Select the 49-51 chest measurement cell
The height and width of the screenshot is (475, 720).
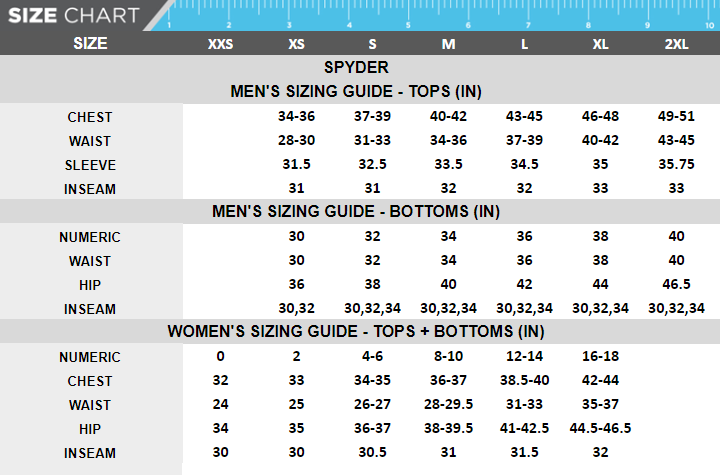pyautogui.click(x=677, y=117)
